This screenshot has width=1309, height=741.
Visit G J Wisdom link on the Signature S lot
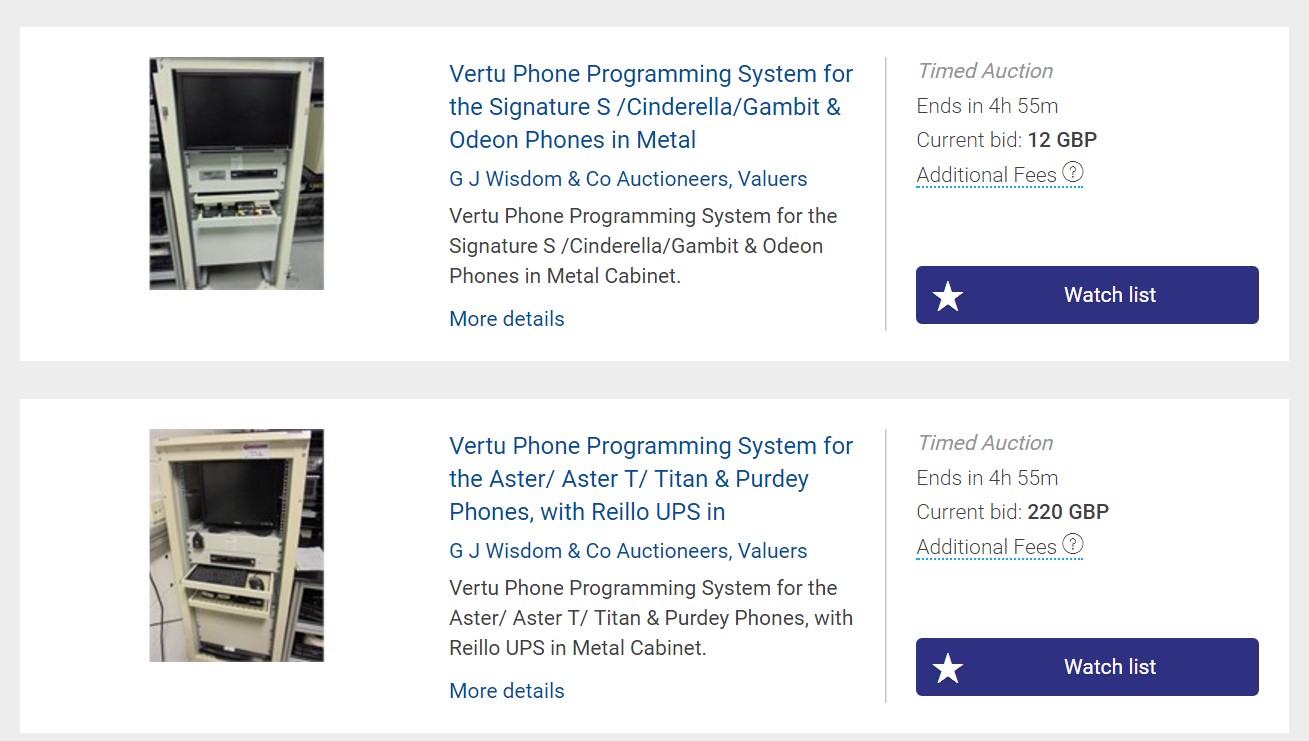tap(628, 179)
